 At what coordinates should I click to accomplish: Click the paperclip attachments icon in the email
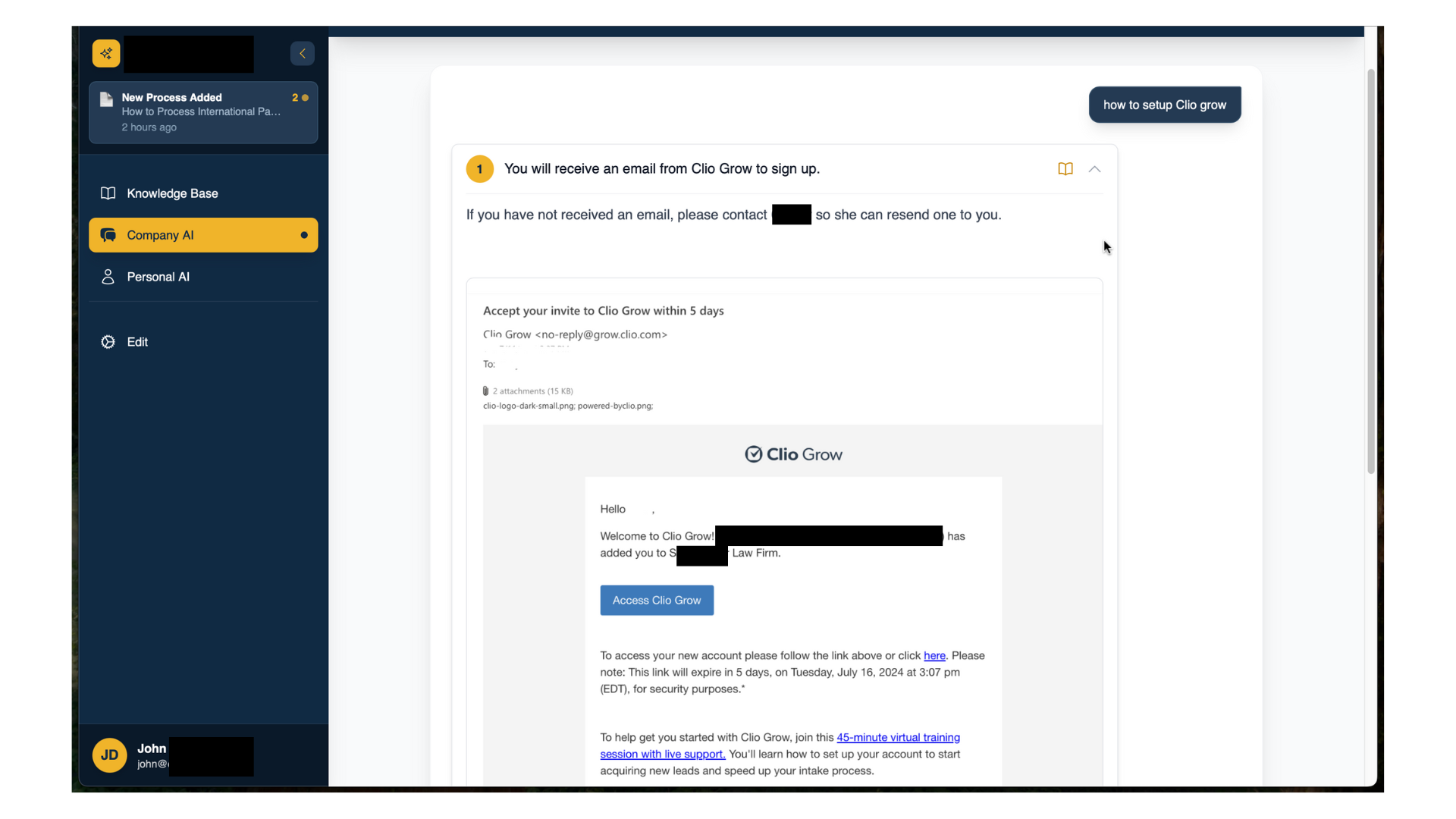486,391
